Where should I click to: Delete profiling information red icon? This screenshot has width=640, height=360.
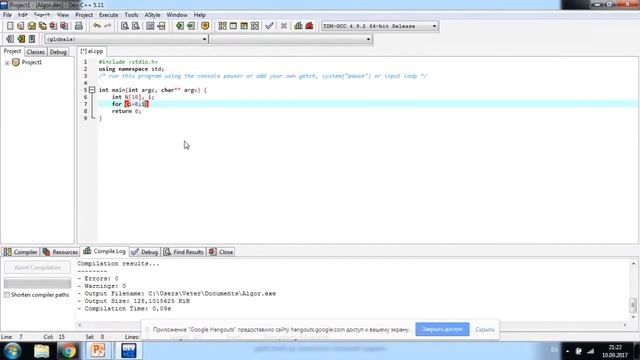309,26
